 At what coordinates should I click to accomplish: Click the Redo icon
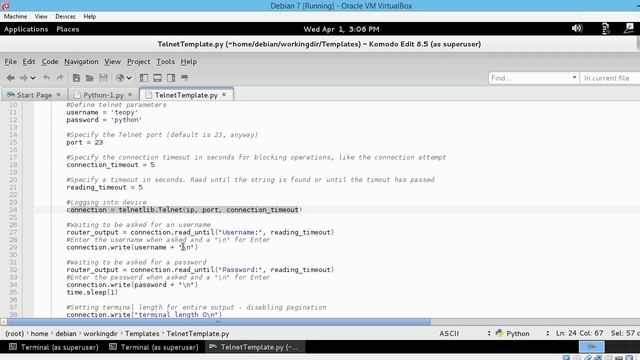click(60, 78)
